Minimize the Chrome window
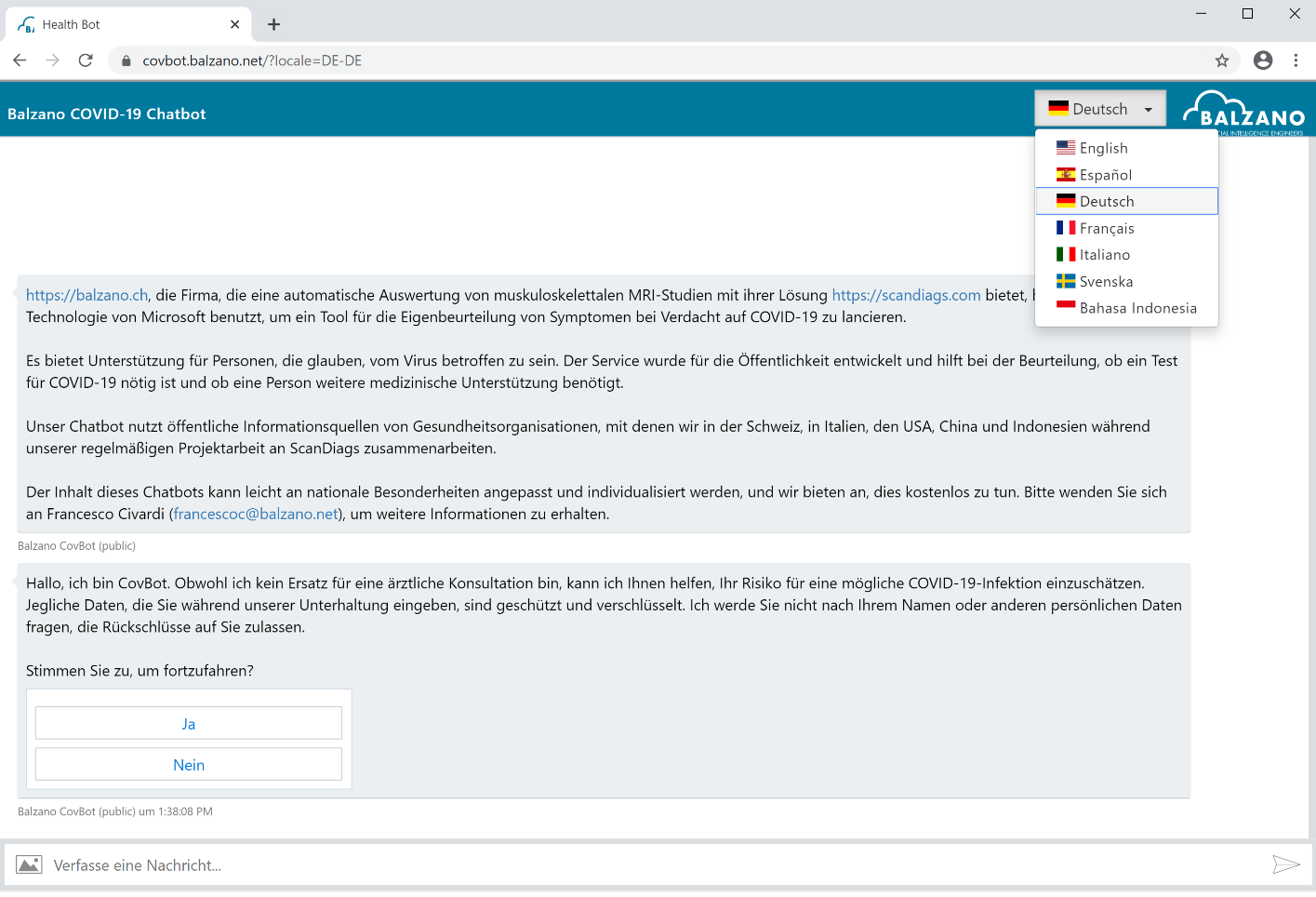 (1201, 13)
